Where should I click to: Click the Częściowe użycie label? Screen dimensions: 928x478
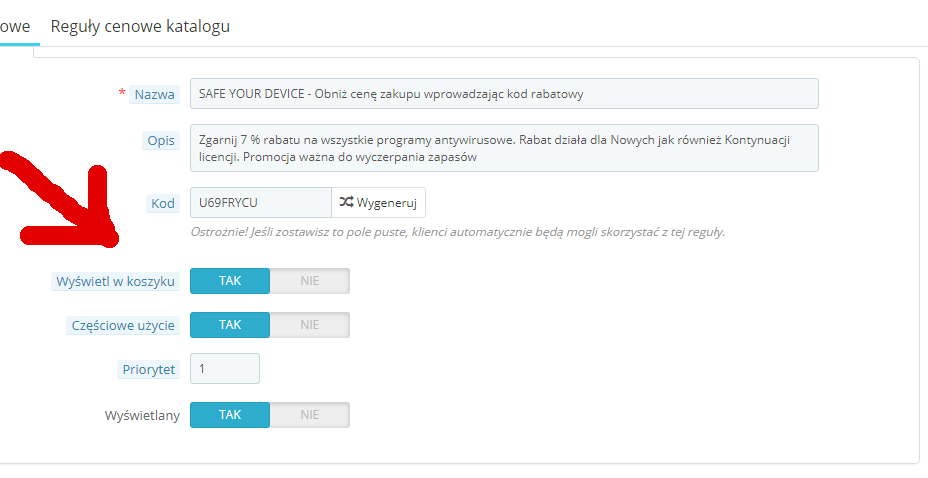[x=123, y=326]
